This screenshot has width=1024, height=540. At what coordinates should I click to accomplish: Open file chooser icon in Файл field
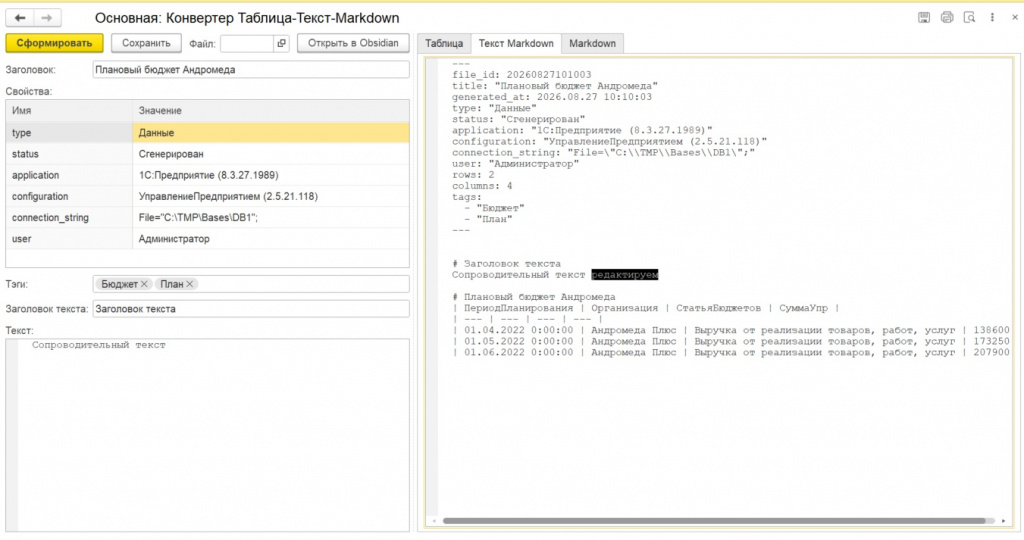(x=281, y=44)
